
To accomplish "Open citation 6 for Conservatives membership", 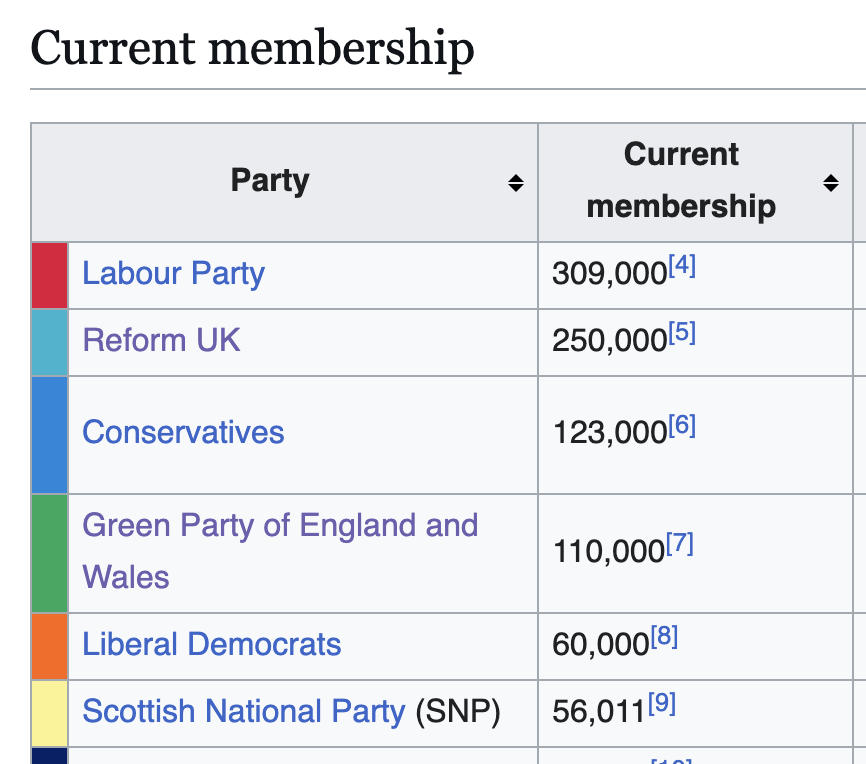I will point(681,425).
